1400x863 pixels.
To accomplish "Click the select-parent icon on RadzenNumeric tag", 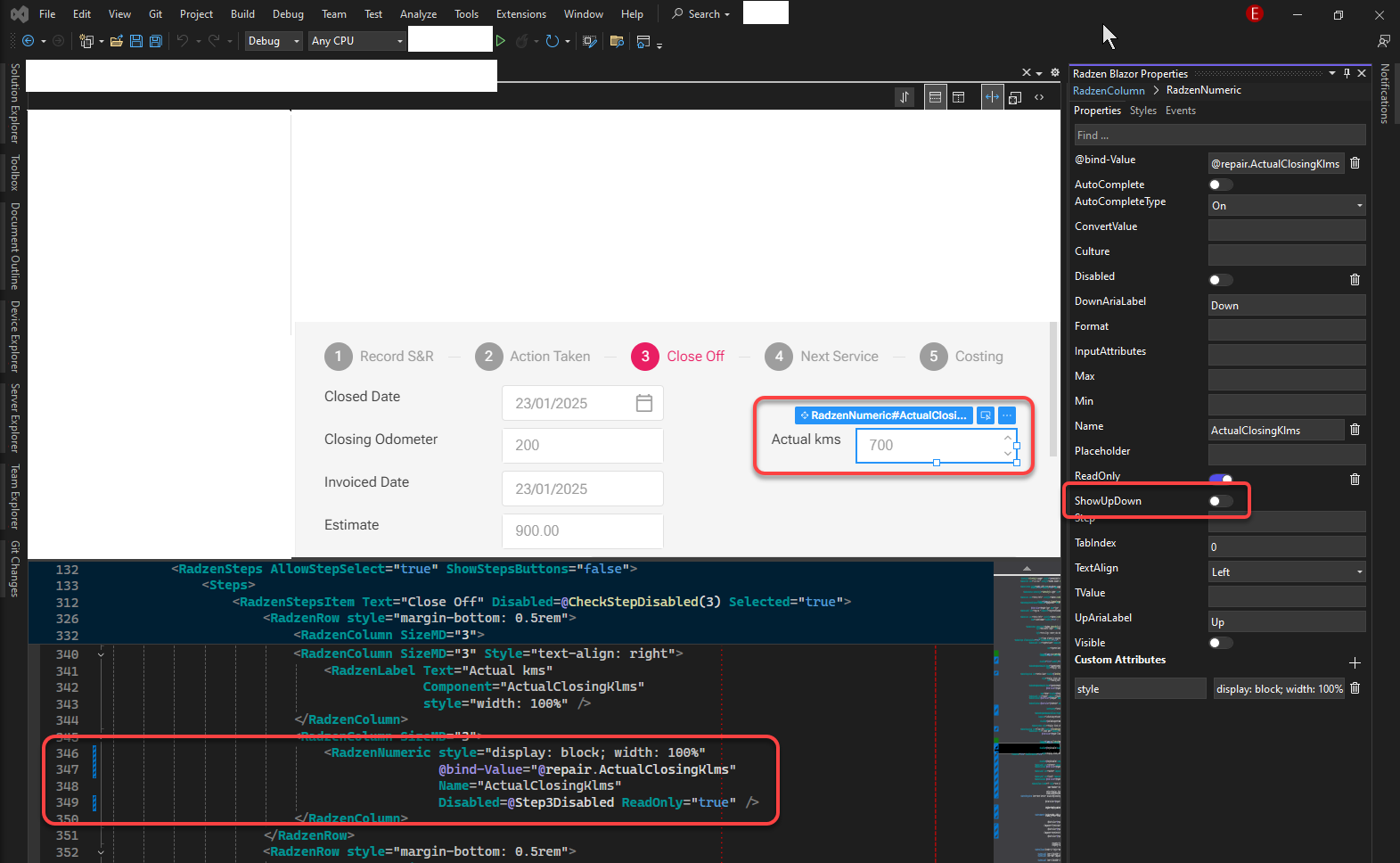I will click(x=986, y=415).
